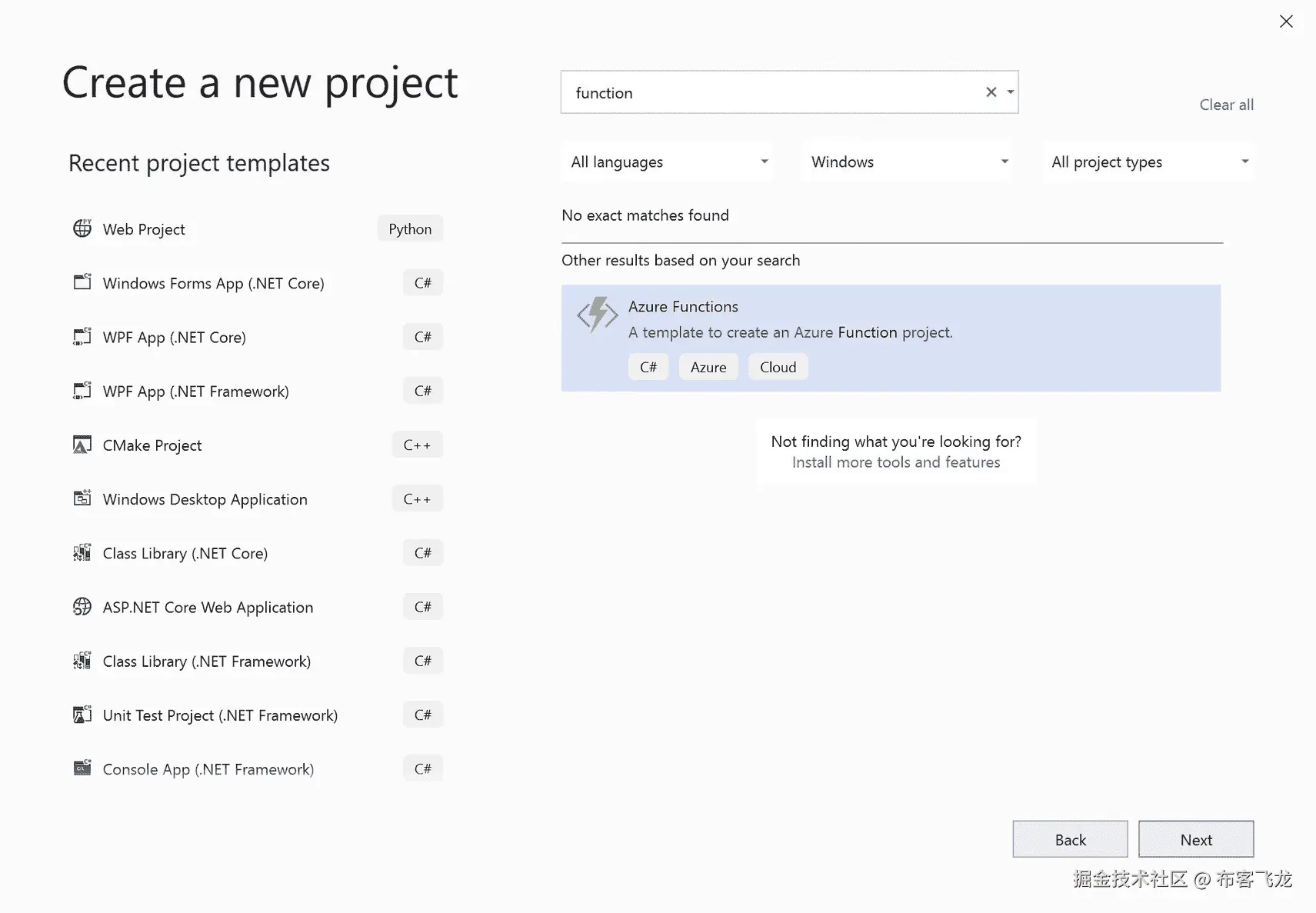Image resolution: width=1316 pixels, height=913 pixels.
Task: Go Back to the previous page
Action: [1070, 840]
